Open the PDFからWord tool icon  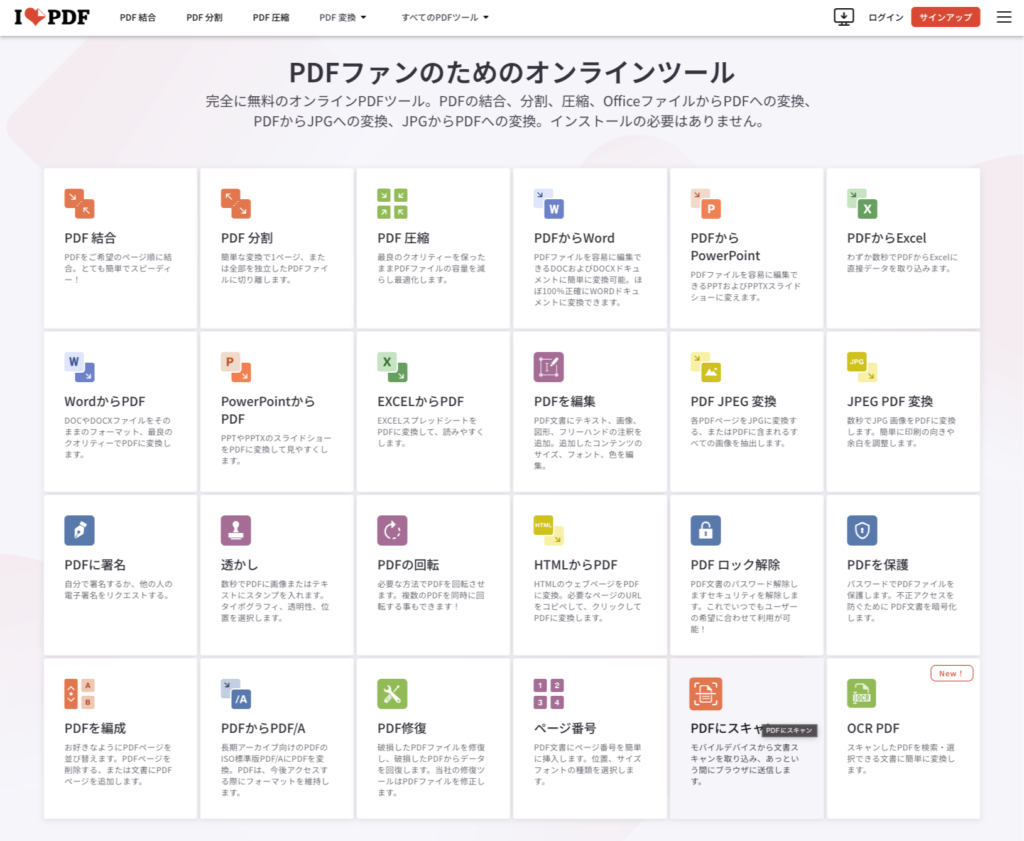pyautogui.click(x=549, y=203)
